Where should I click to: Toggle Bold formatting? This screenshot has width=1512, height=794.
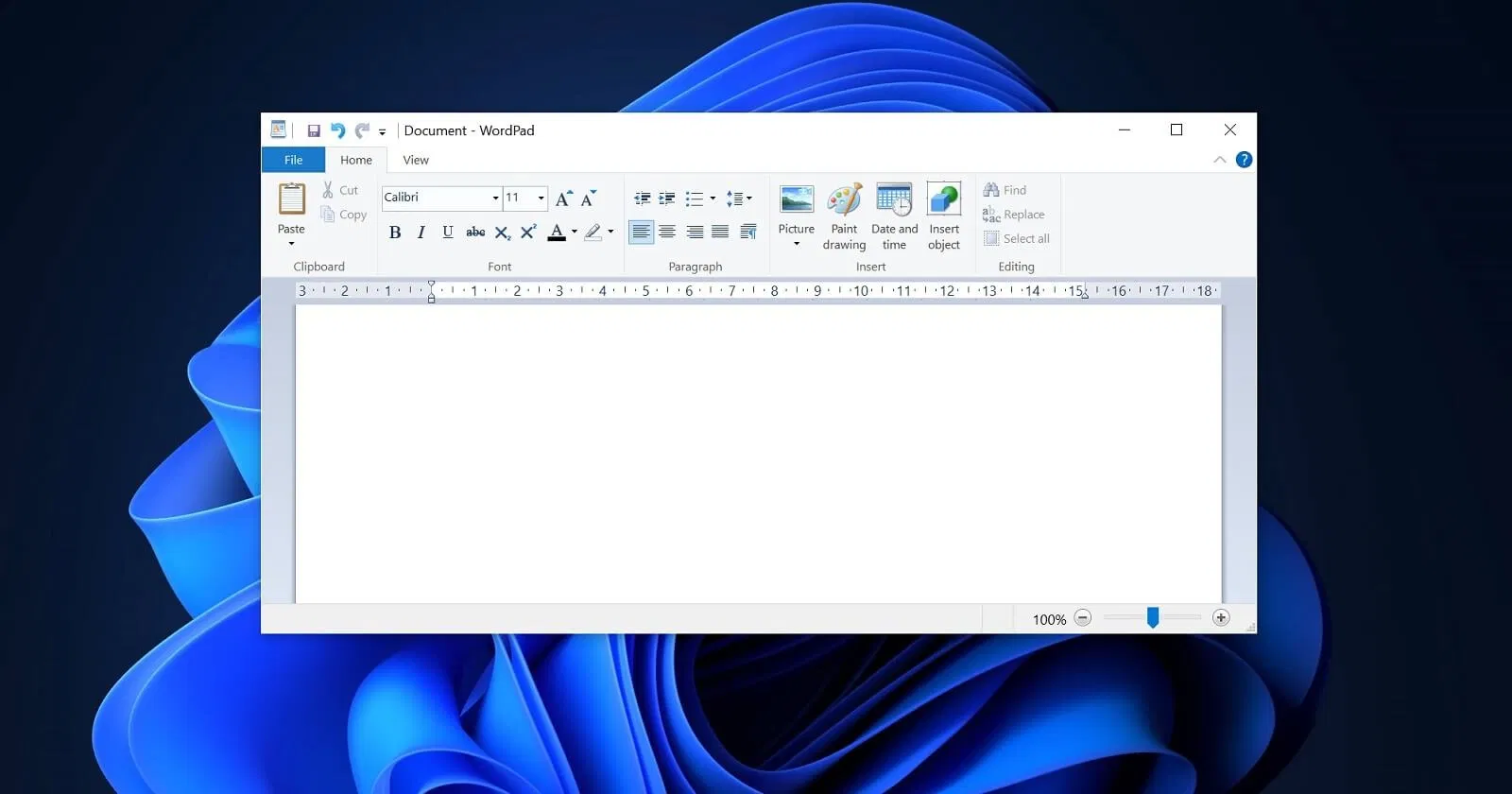point(395,233)
